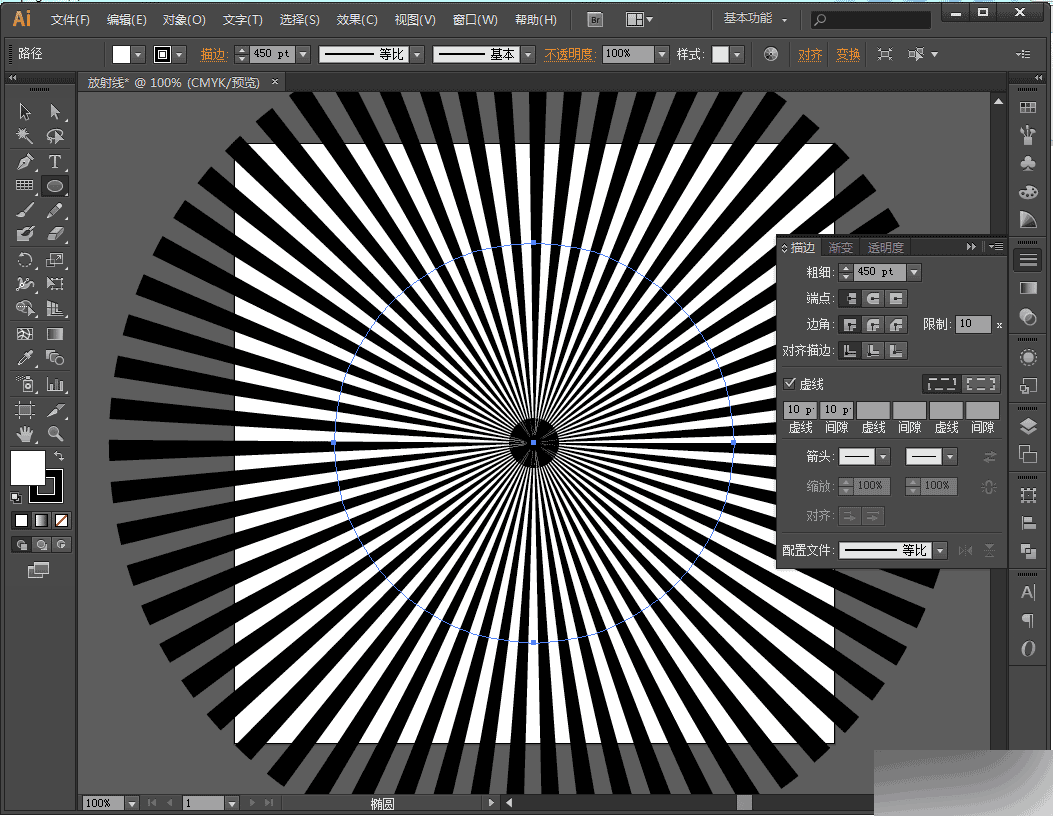Open the stroke weight dropdown in 描边 panel
This screenshot has height=816, width=1053.
(x=914, y=272)
